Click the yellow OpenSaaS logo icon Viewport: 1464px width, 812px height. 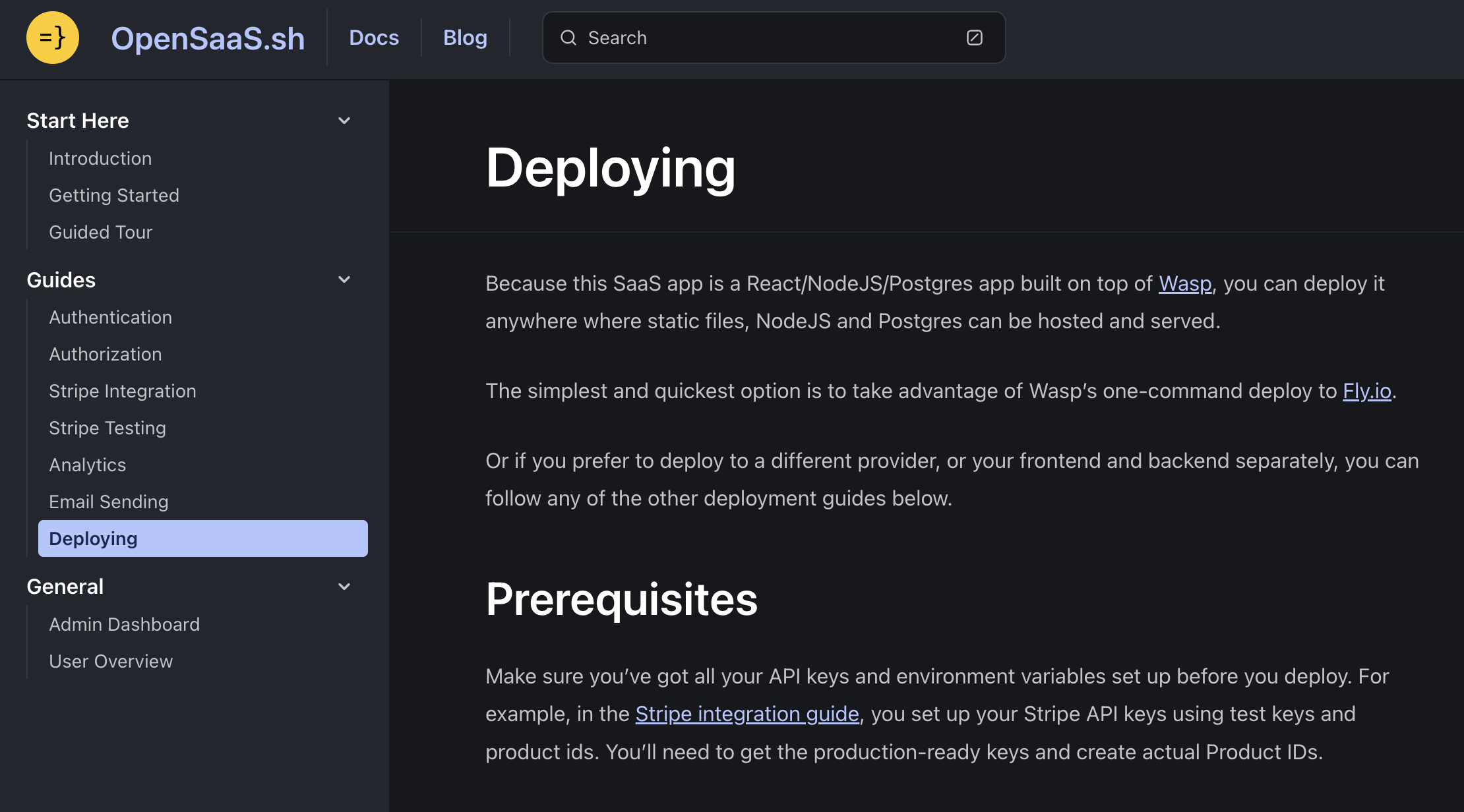pos(53,38)
